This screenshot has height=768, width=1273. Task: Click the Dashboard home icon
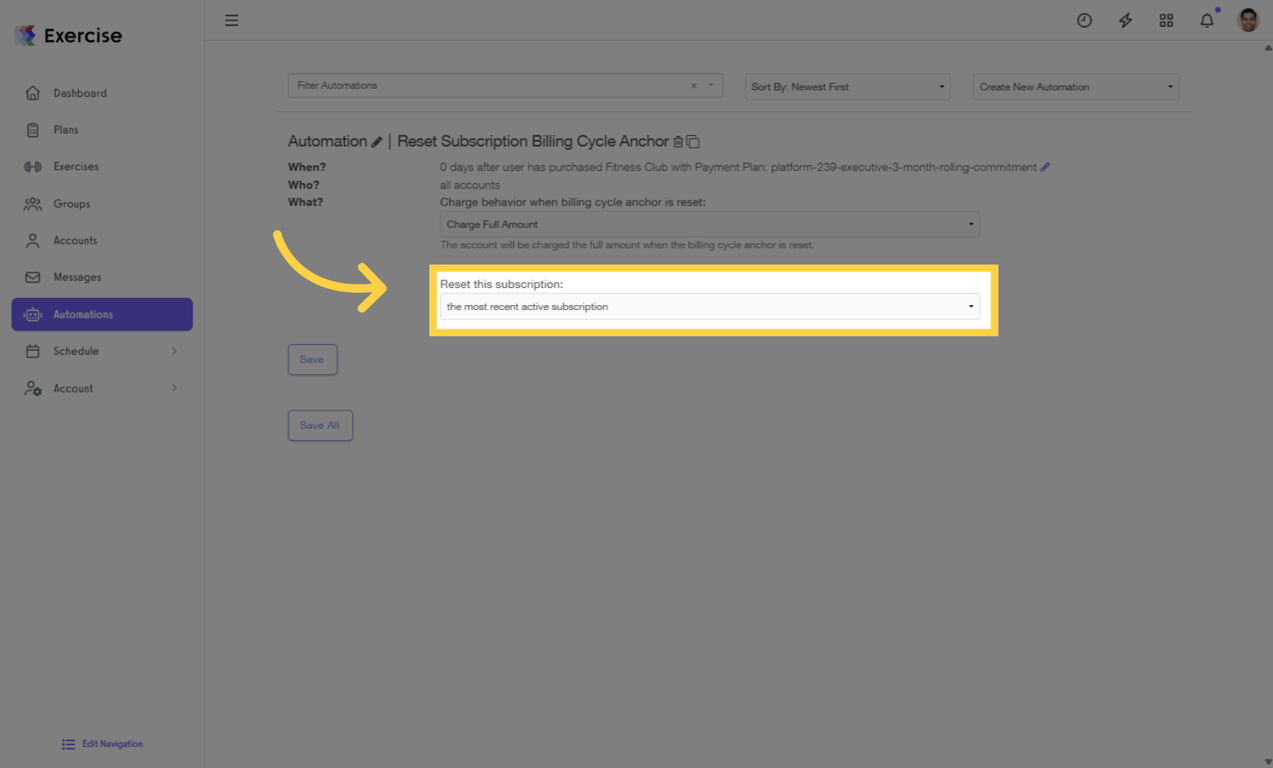tap(33, 93)
